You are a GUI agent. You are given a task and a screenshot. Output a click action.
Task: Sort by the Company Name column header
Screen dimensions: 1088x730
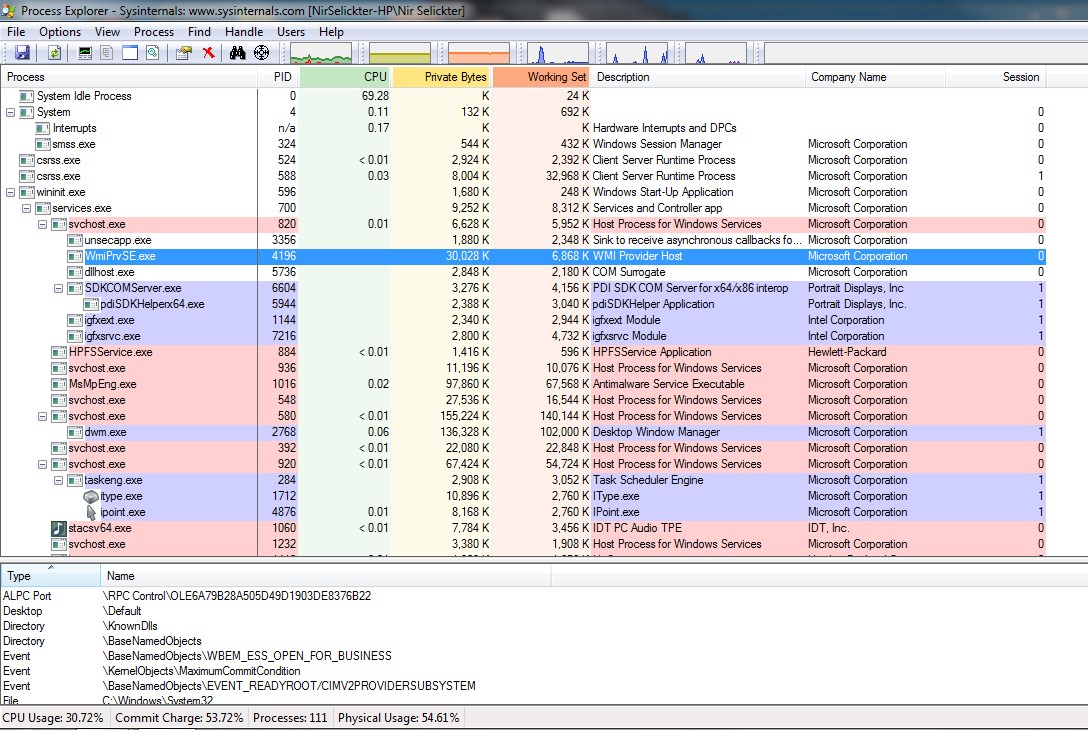pyautogui.click(x=875, y=77)
